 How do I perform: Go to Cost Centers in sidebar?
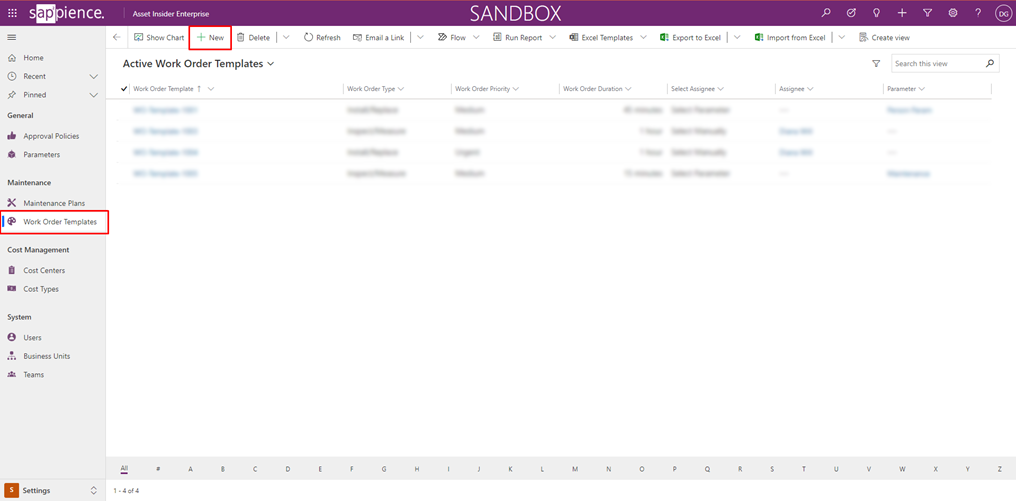click(x=44, y=270)
